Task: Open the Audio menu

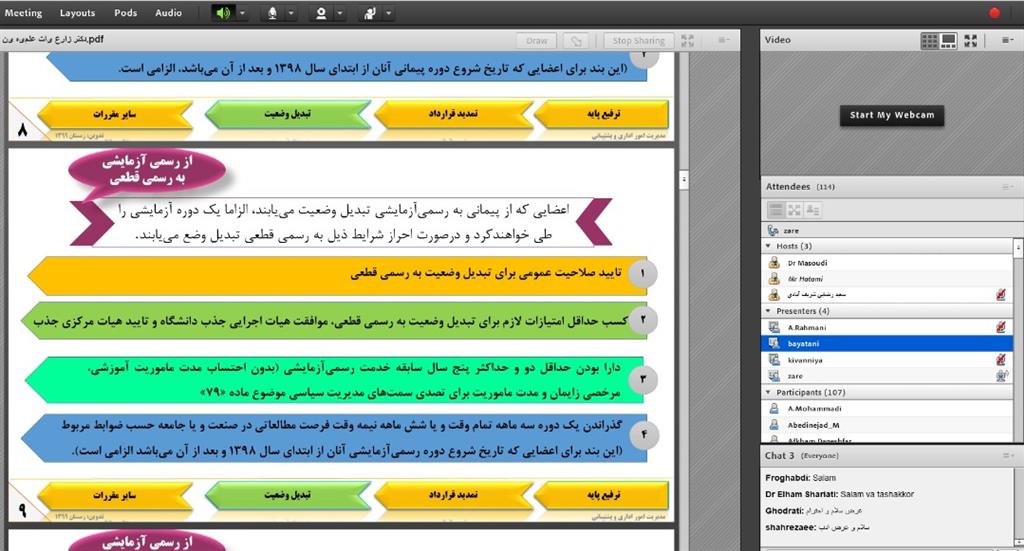Action: click(168, 12)
